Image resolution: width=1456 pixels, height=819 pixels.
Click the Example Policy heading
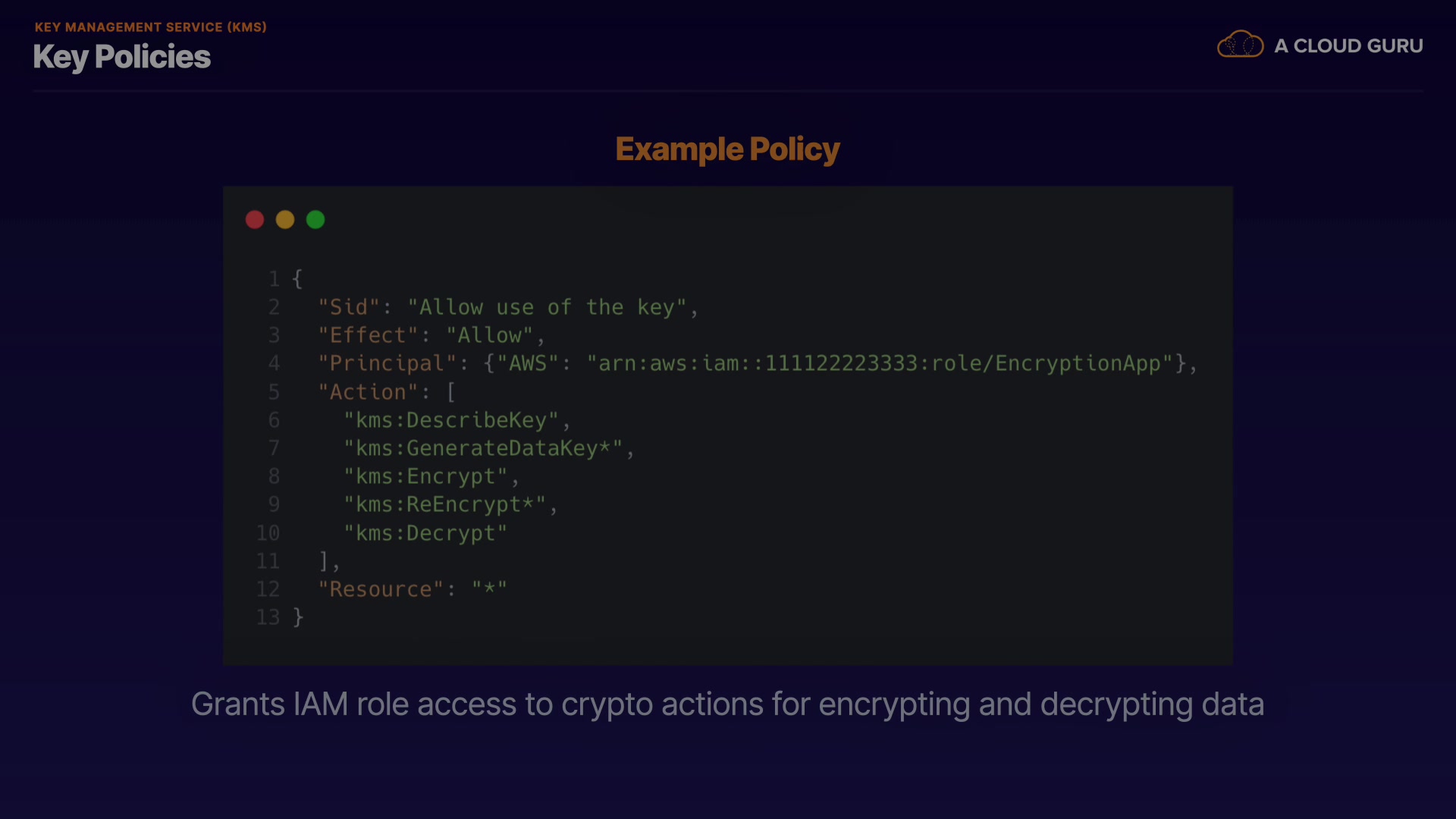(727, 149)
